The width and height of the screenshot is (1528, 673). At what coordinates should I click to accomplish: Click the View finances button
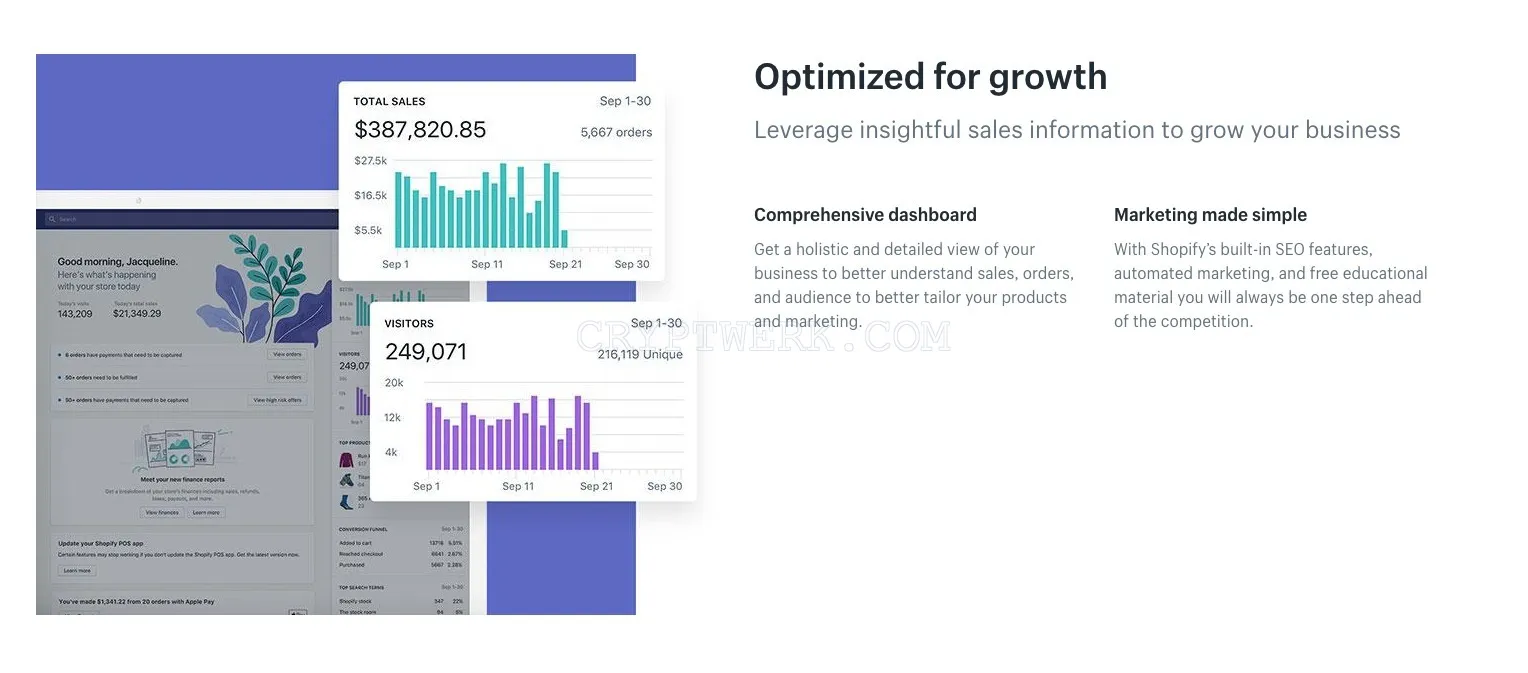pyautogui.click(x=162, y=513)
